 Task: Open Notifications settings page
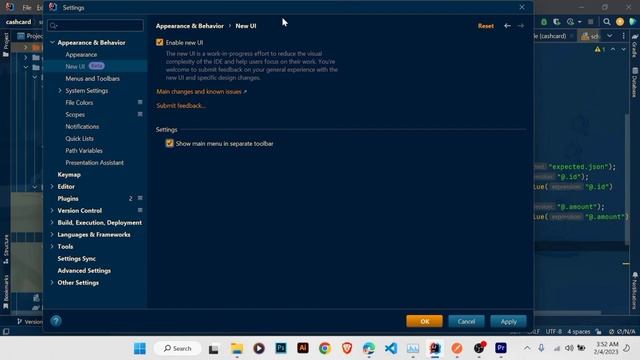coord(82,127)
